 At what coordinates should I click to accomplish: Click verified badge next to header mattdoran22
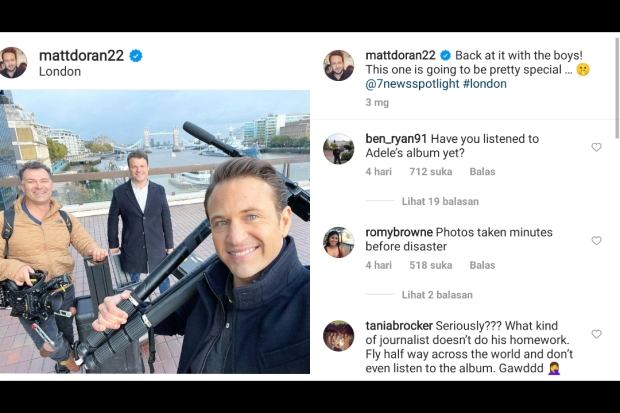click(x=136, y=56)
